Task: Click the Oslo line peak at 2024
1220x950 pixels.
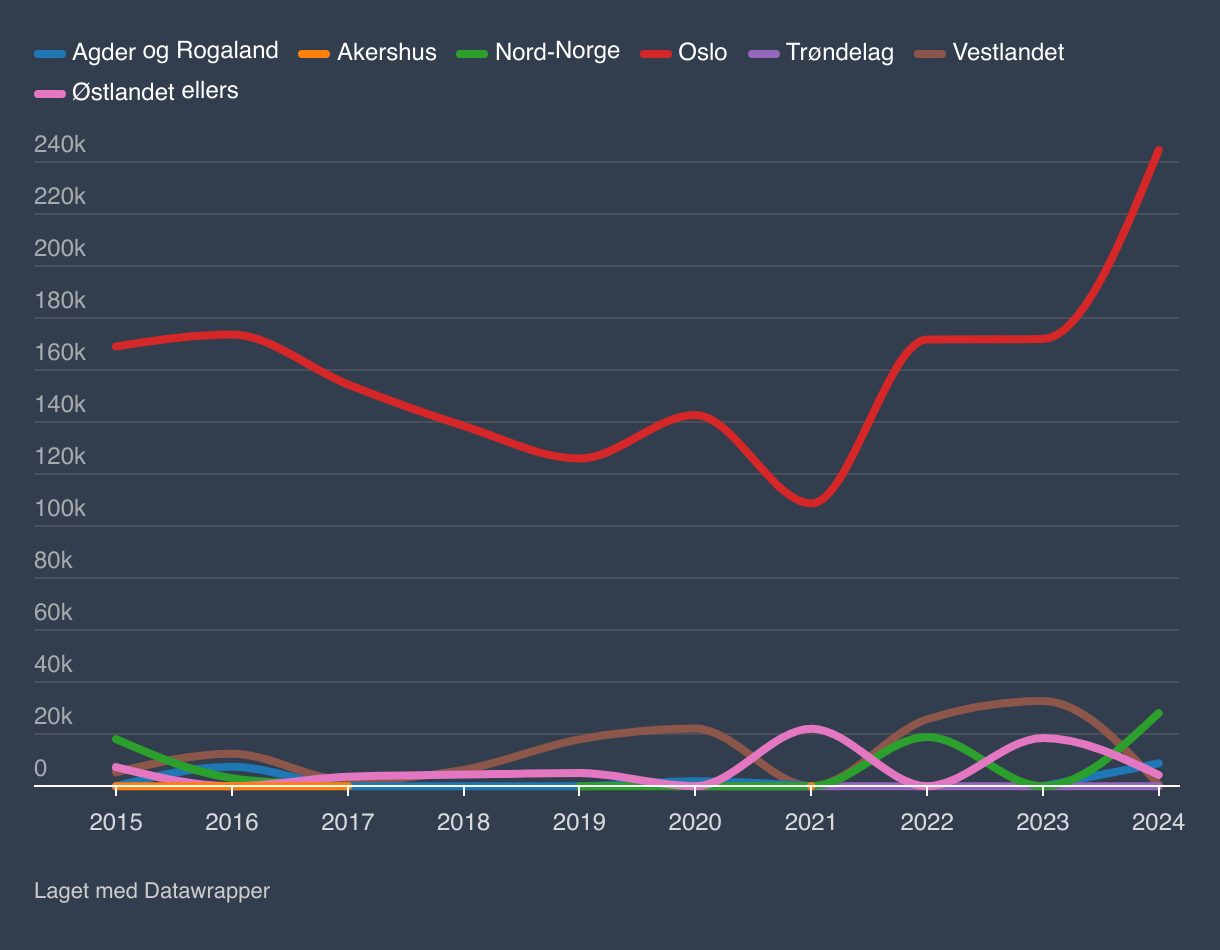Action: [x=1158, y=150]
